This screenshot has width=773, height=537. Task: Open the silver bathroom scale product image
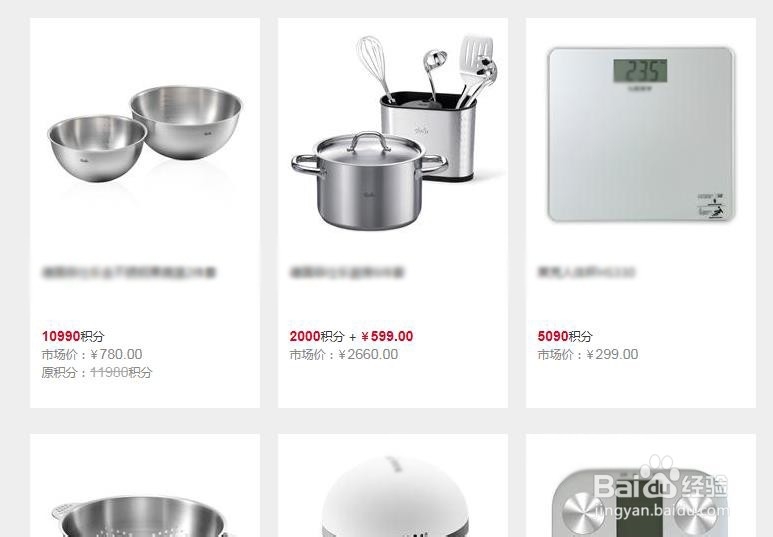coord(641,134)
